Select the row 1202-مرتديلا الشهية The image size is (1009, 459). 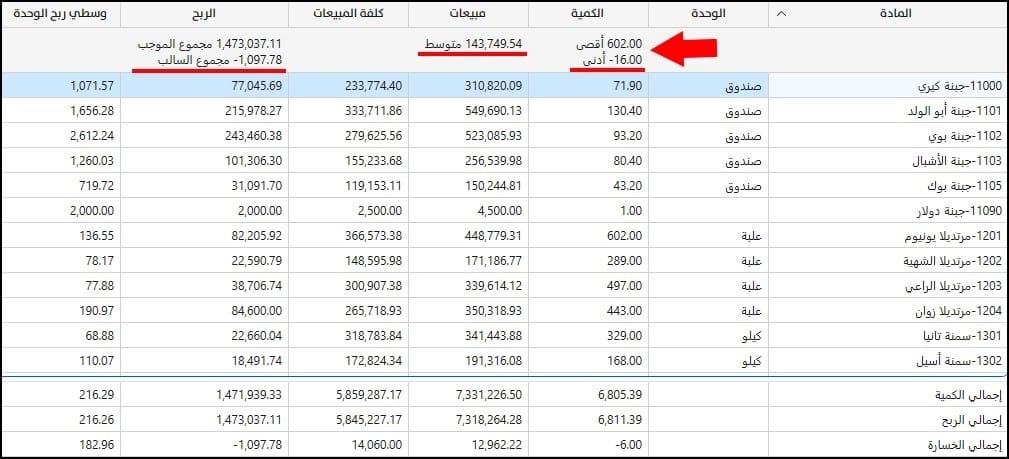point(504,261)
